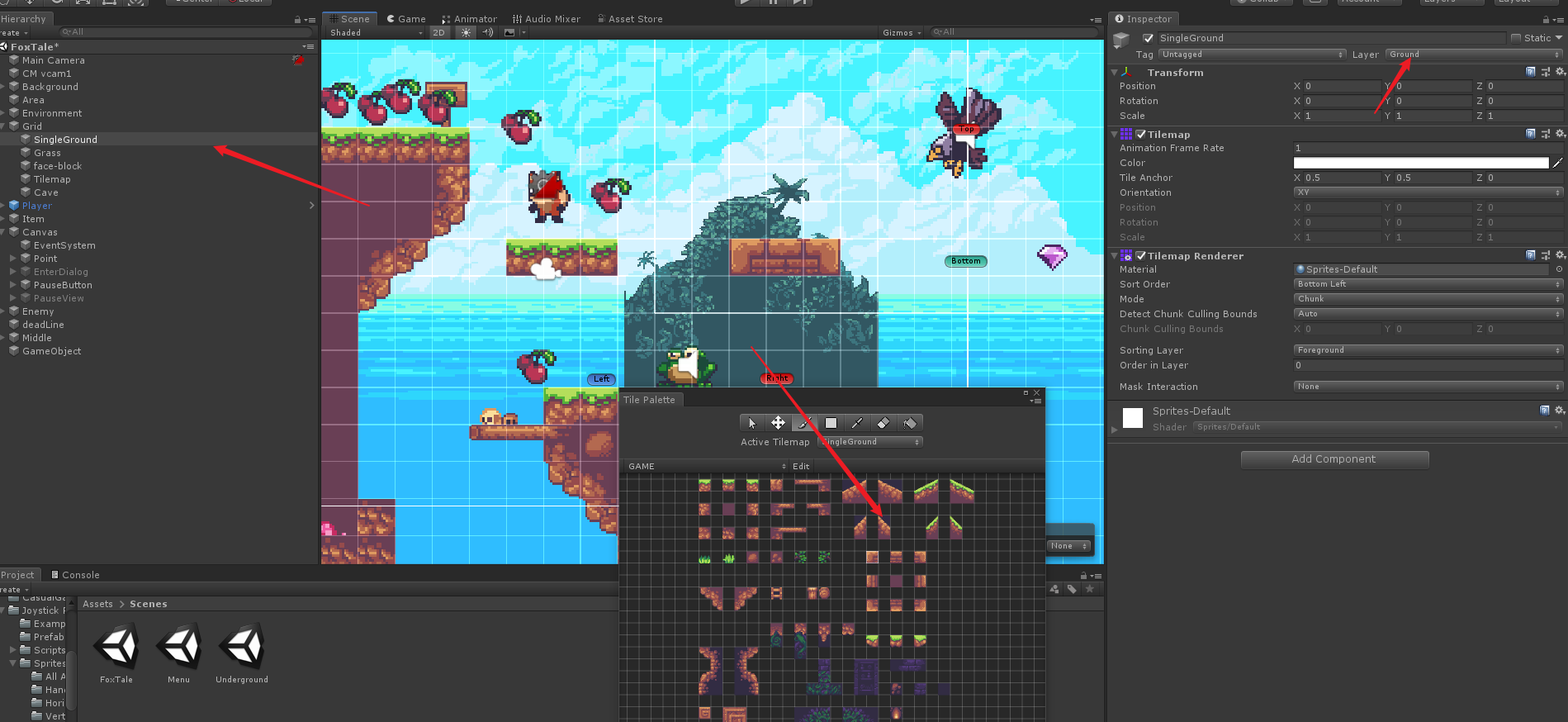Click the Order in Layer input field

[x=1428, y=365]
